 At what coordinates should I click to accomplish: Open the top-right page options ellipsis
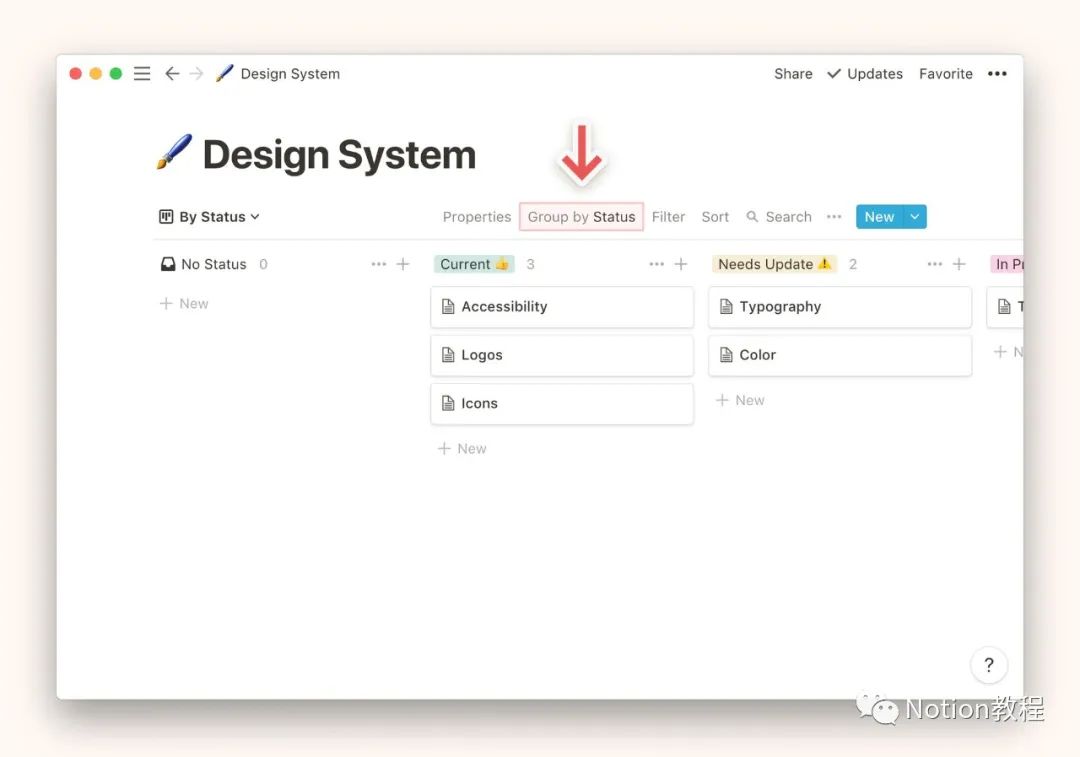997,74
